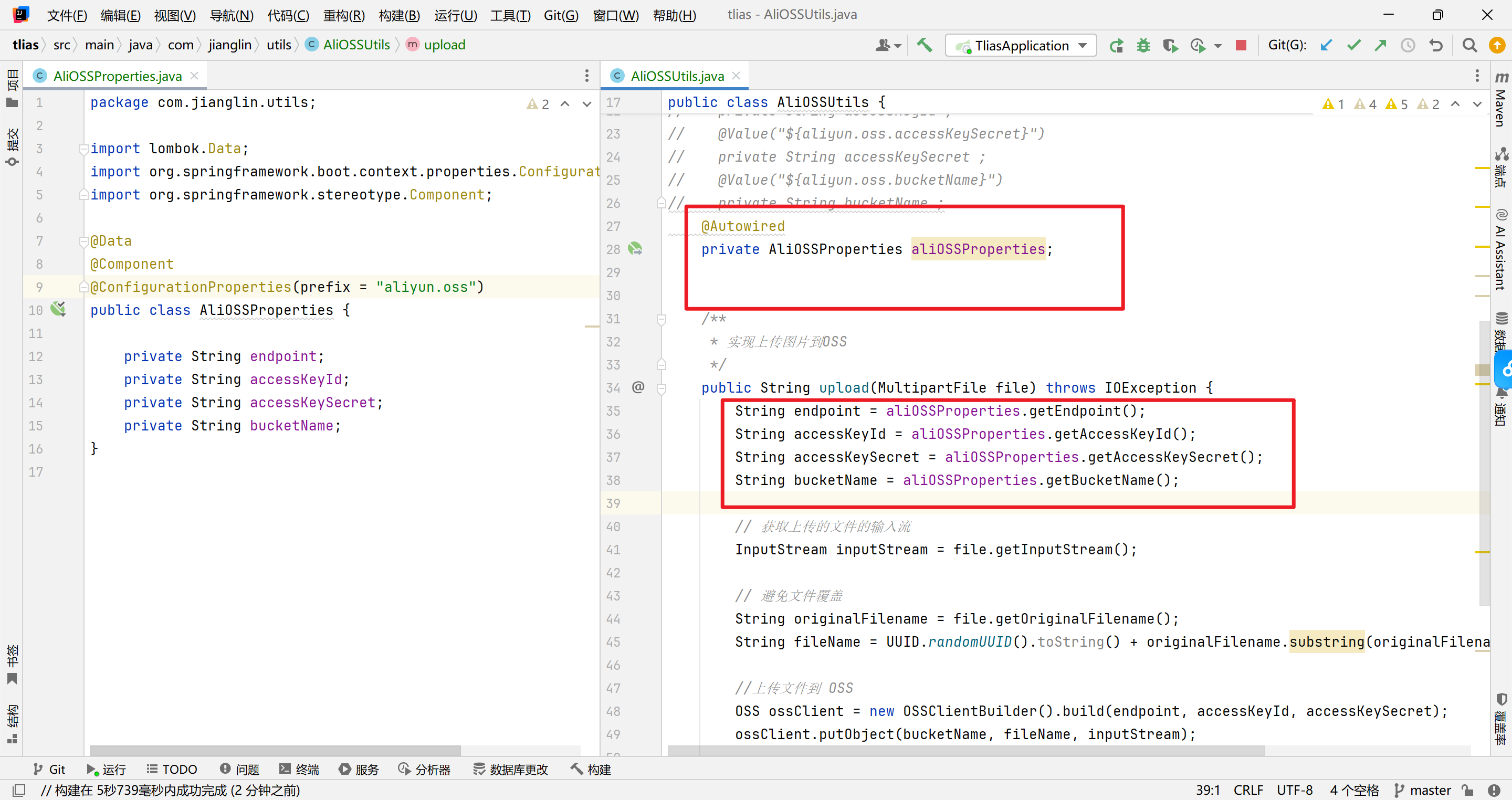Change line separator via CRLF widget

1248,790
